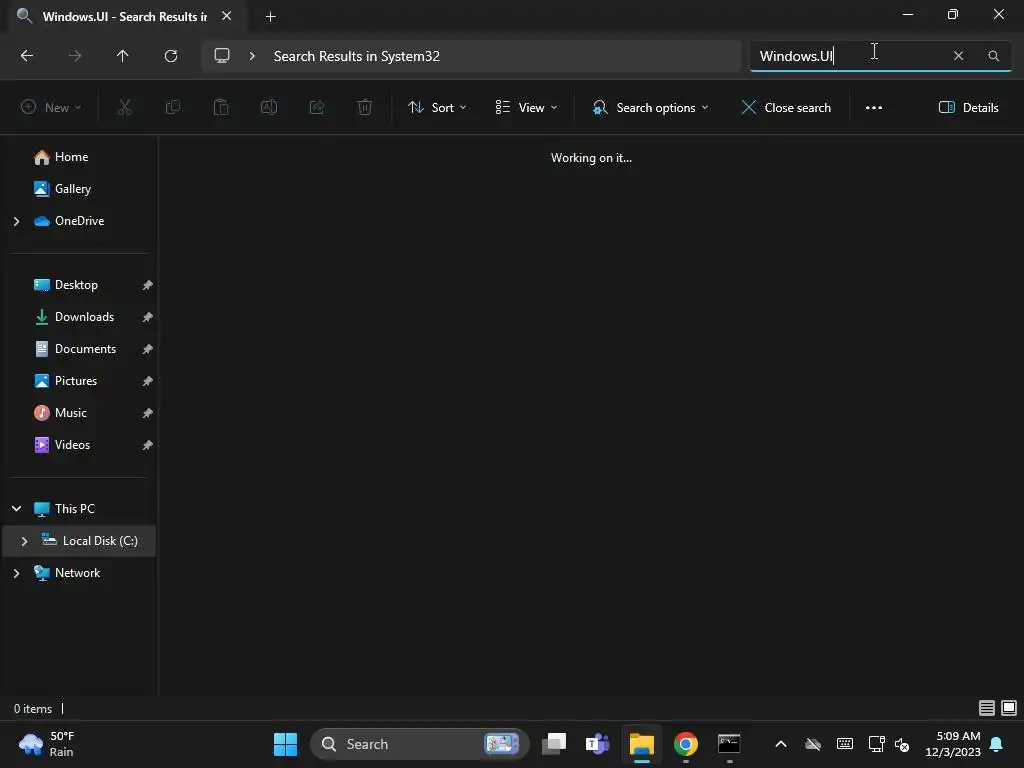Open the Windows Start menu
Image resolution: width=1024 pixels, height=768 pixels.
click(x=285, y=744)
